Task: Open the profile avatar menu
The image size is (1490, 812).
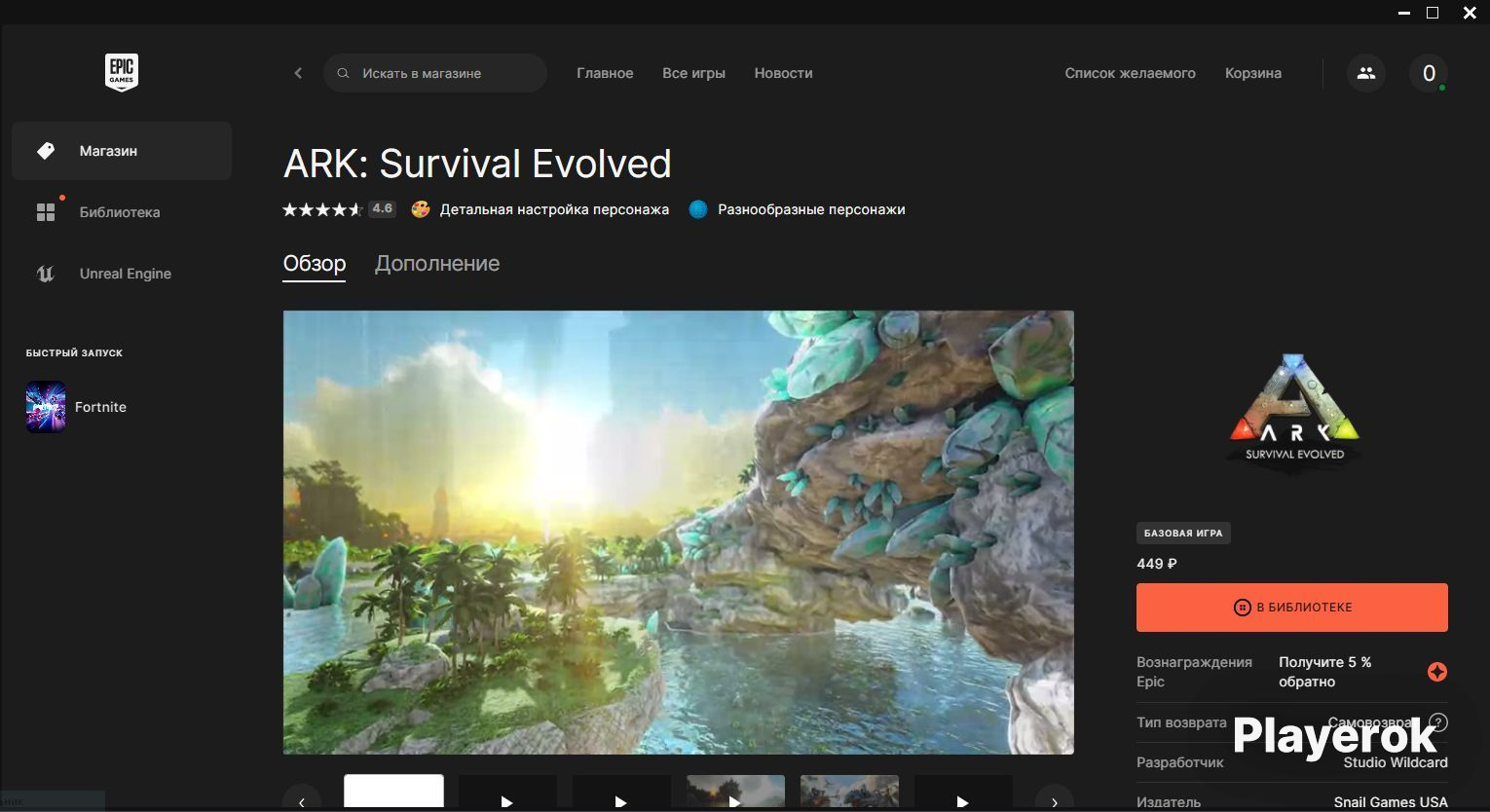Action: [x=1429, y=73]
